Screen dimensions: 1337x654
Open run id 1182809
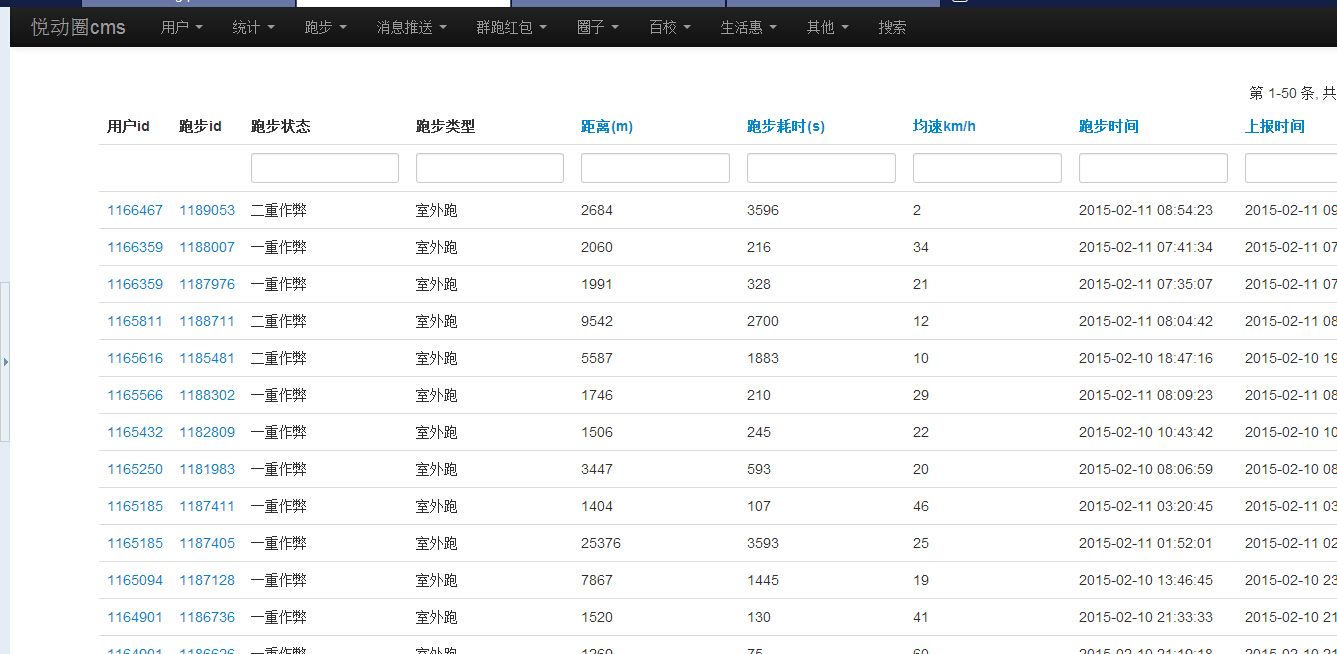[x=207, y=432]
